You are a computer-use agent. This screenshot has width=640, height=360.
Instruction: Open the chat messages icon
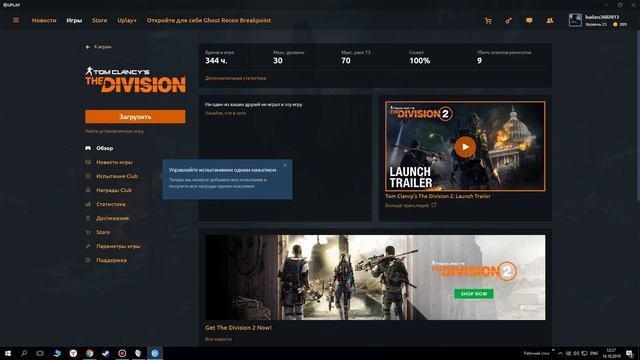tap(529, 20)
